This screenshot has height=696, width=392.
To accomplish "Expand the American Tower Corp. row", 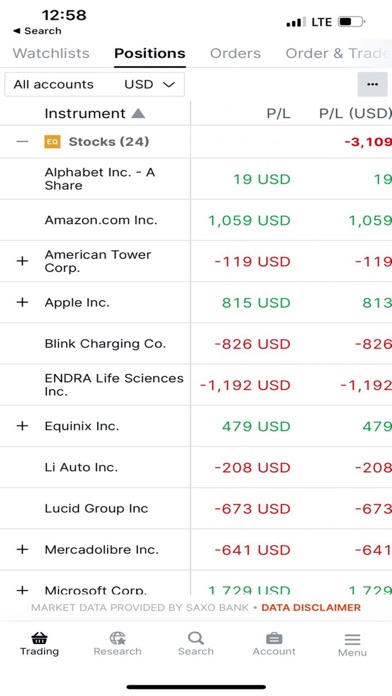I will point(22,261).
